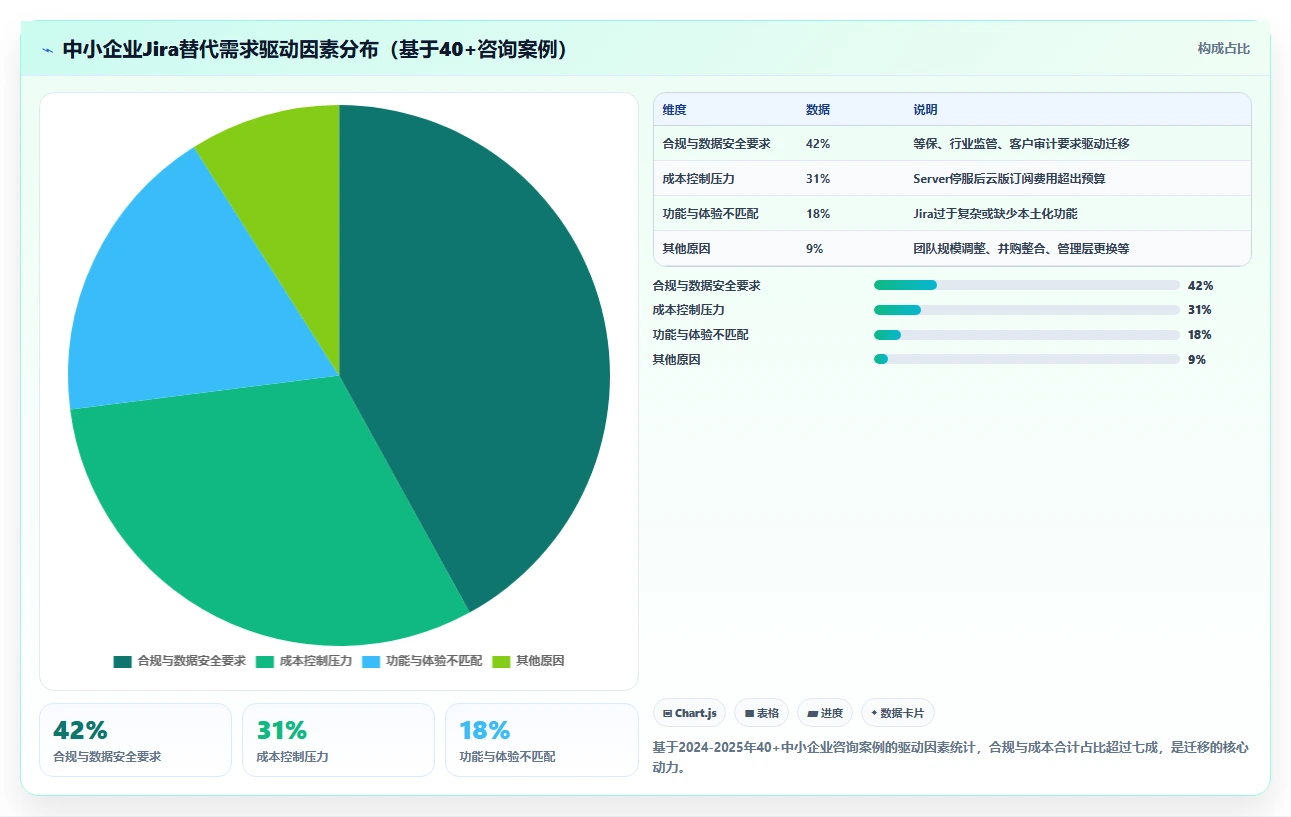The height and width of the screenshot is (817, 1291).
Task: Toggle legend item 其他原因
Action: pos(528,661)
